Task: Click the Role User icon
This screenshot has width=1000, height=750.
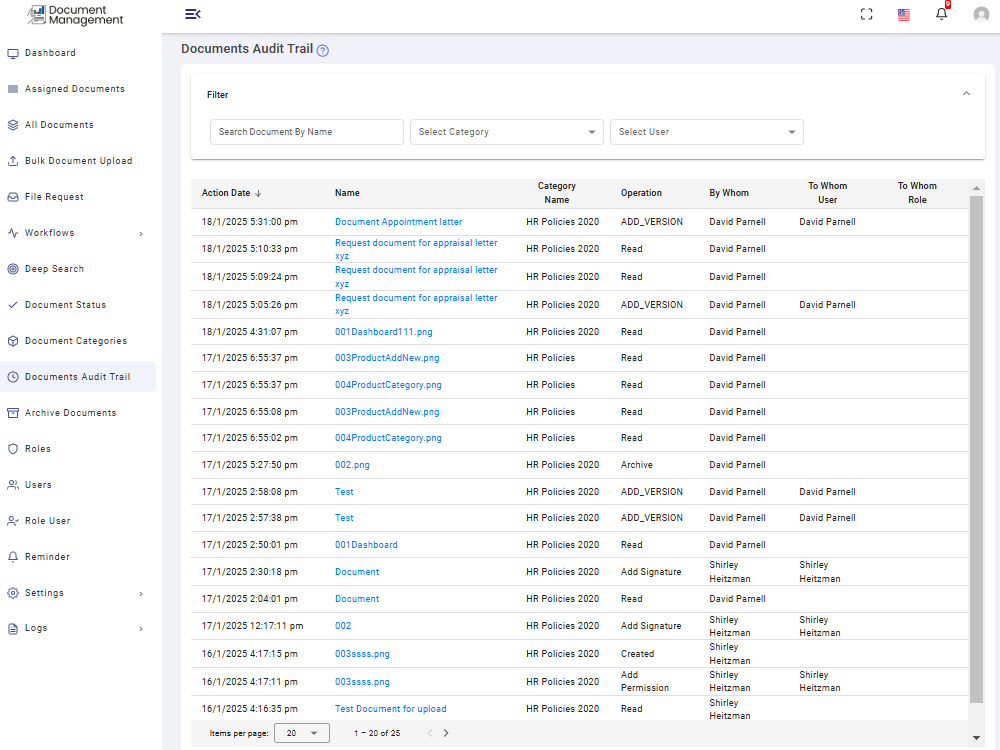Action: tap(13, 521)
